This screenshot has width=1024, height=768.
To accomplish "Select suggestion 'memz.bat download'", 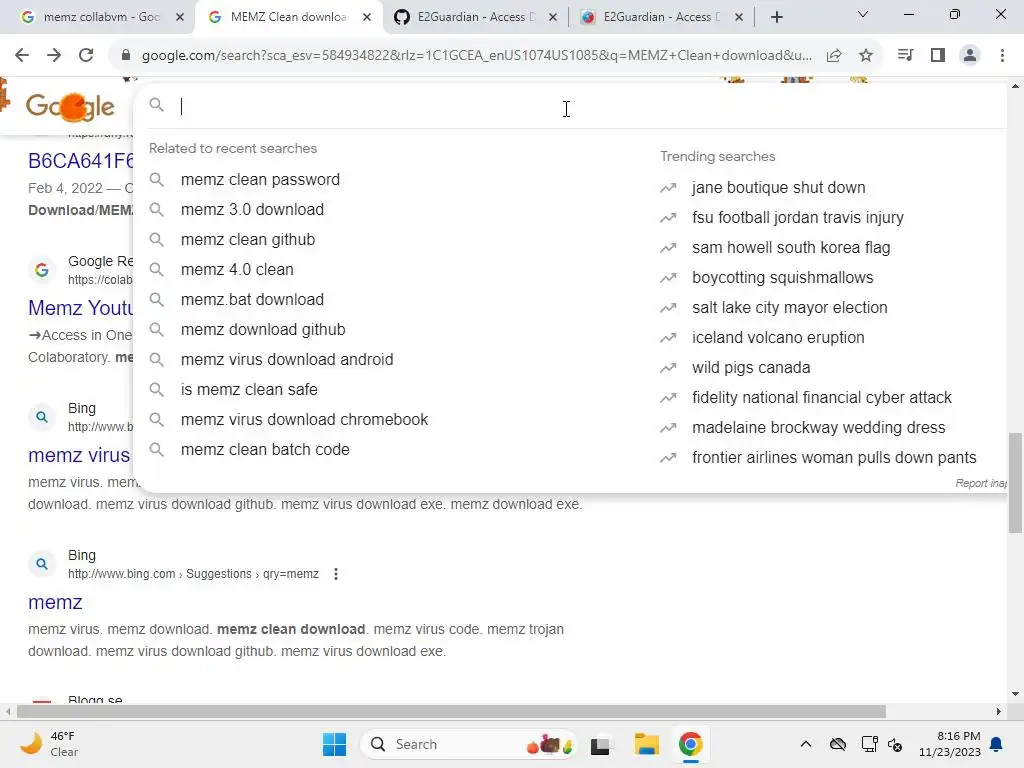I will click(x=252, y=300).
